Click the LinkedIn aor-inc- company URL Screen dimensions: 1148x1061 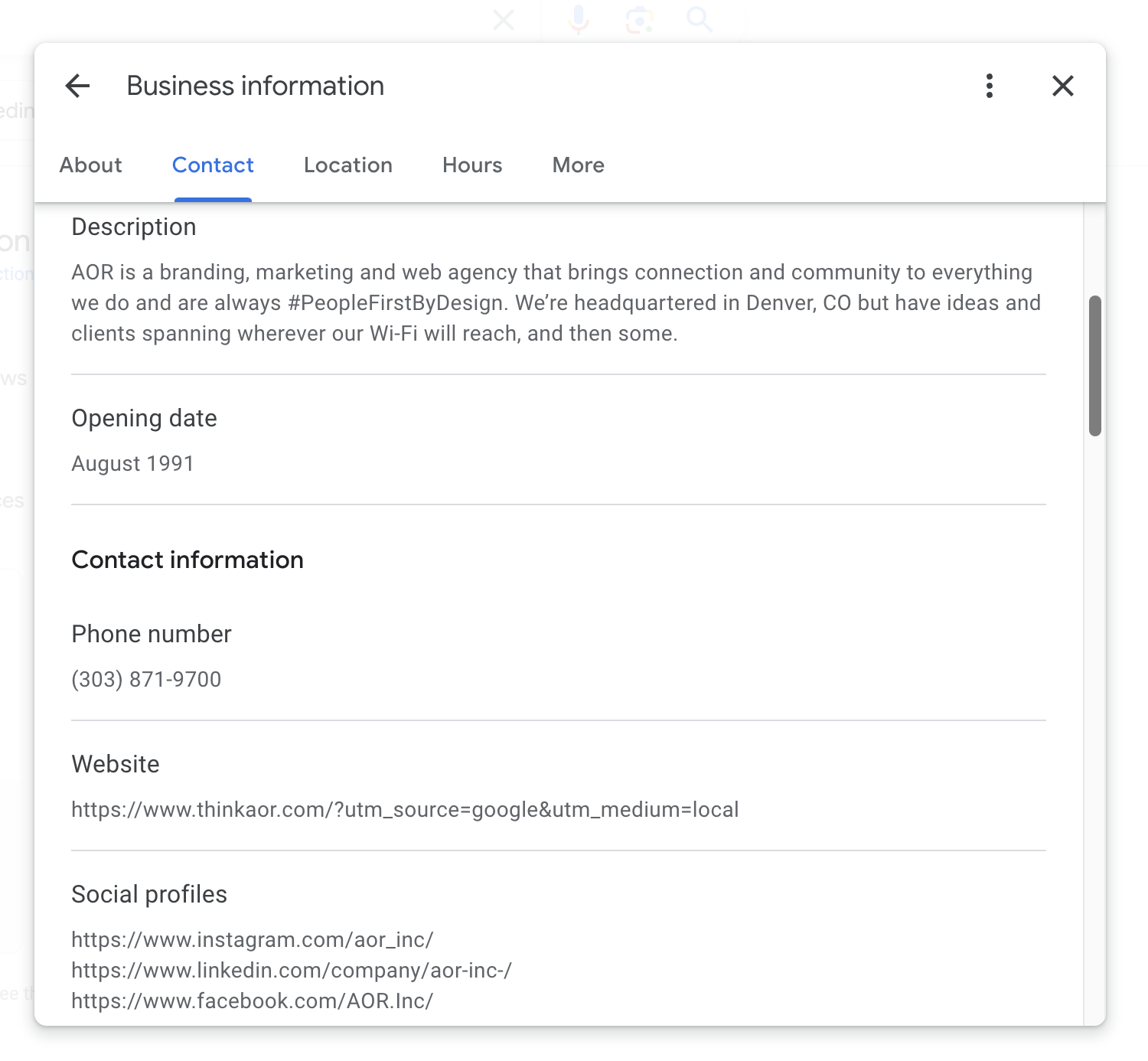click(x=292, y=971)
